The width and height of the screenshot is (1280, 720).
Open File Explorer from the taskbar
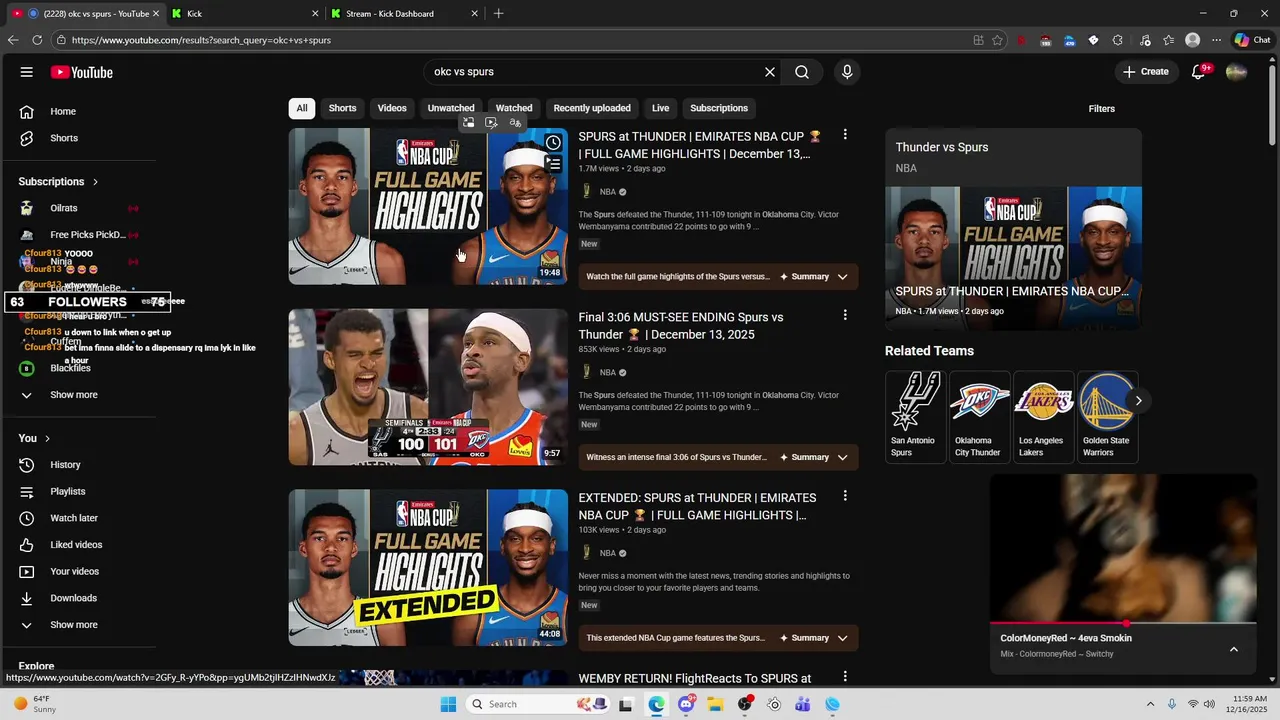tap(716, 704)
